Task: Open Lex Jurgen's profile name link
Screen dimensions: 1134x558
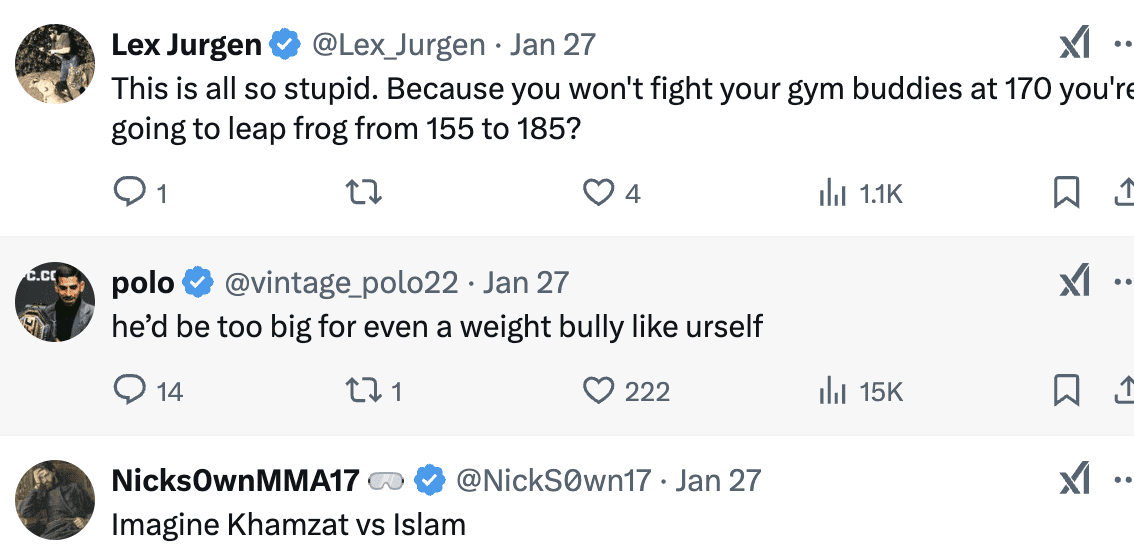Action: tap(186, 45)
